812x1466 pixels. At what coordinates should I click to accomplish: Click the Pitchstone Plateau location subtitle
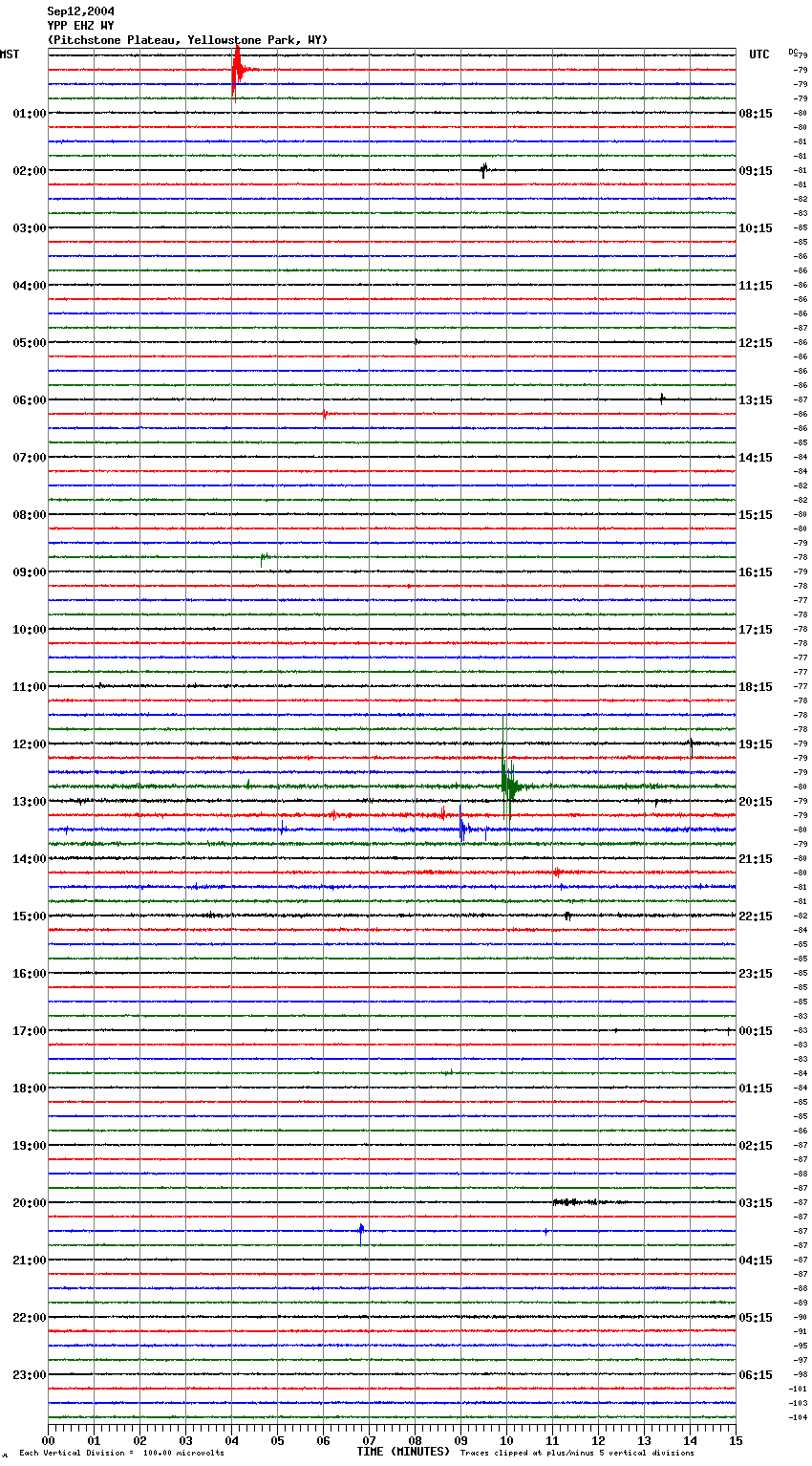(187, 40)
